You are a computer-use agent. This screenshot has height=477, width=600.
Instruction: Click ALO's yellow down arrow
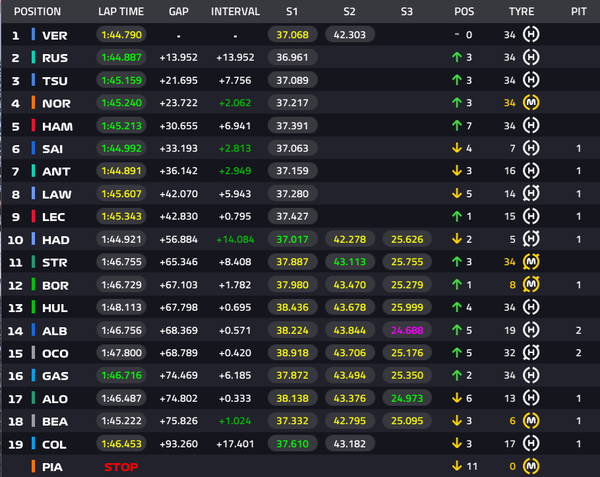(457, 398)
